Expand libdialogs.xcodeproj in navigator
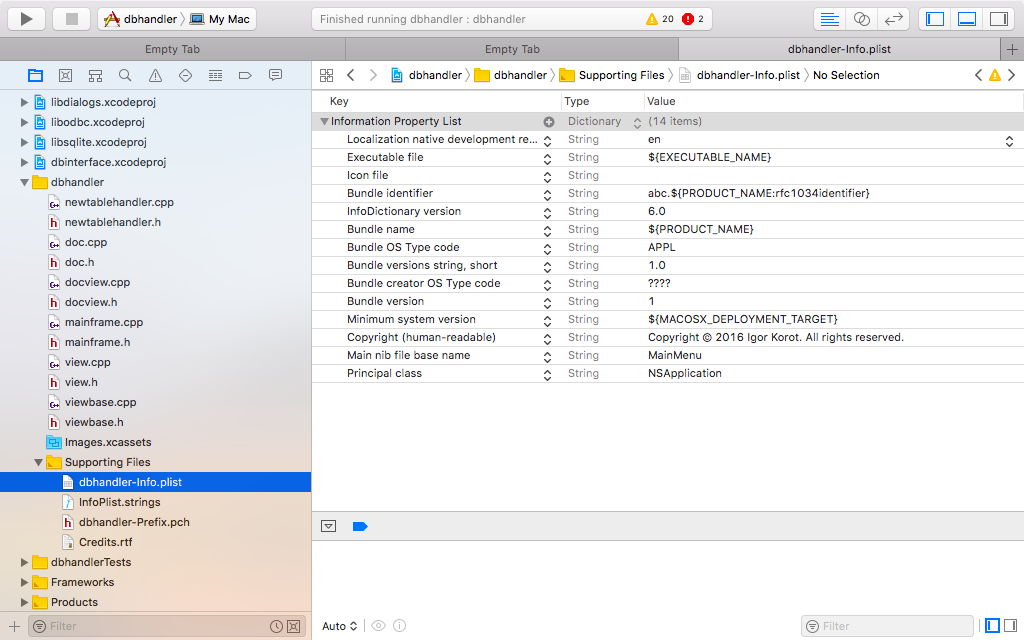Image resolution: width=1024 pixels, height=640 pixels. click(x=24, y=103)
